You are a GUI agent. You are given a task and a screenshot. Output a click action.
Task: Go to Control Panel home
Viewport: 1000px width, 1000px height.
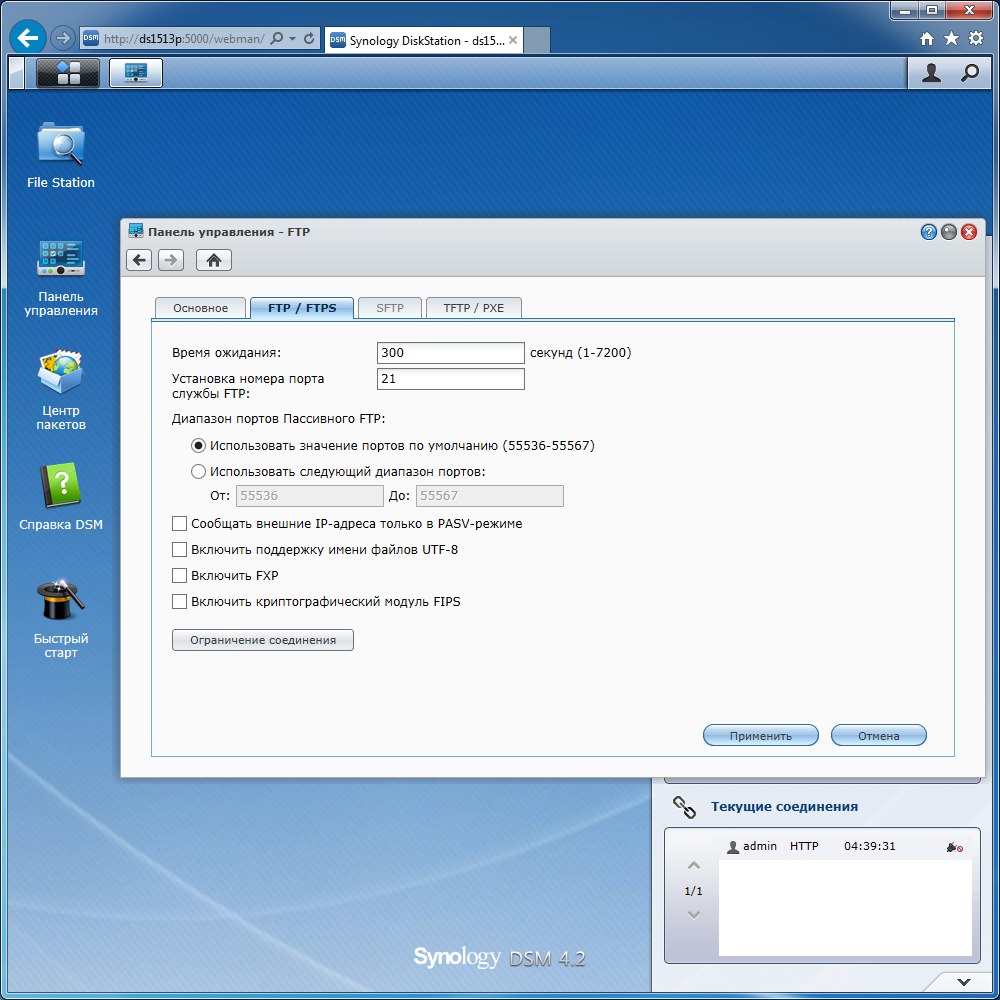[x=214, y=260]
